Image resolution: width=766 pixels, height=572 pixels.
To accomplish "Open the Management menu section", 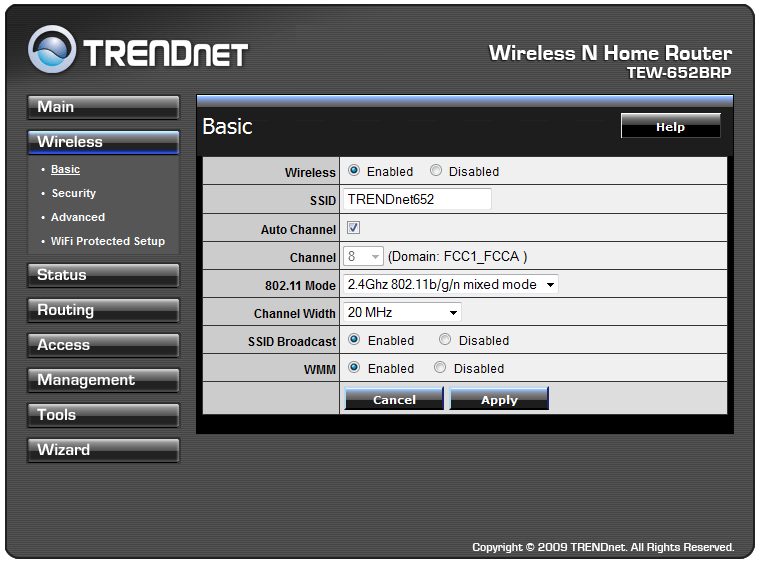I will click(103, 380).
